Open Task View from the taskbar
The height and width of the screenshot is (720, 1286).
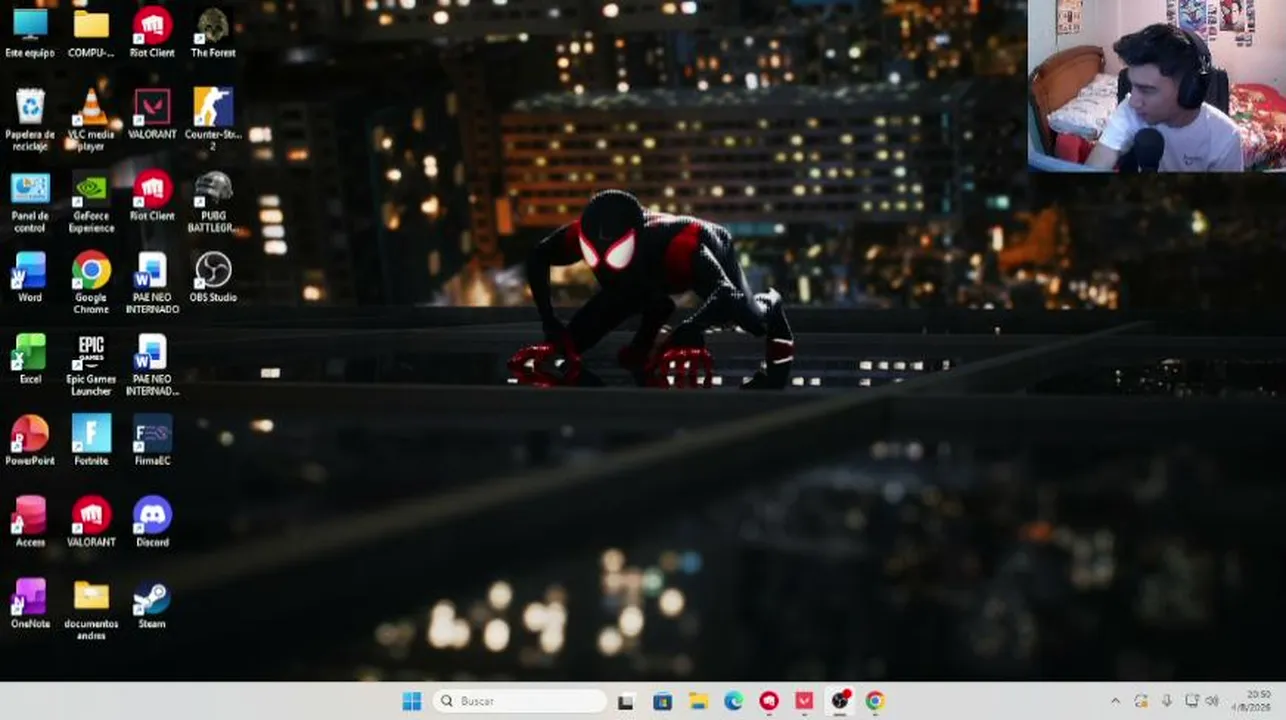pyautogui.click(x=626, y=701)
